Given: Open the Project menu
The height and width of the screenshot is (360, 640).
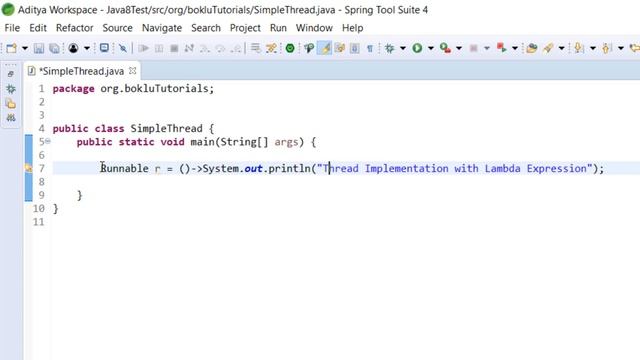Looking at the screenshot, I should [x=245, y=28].
